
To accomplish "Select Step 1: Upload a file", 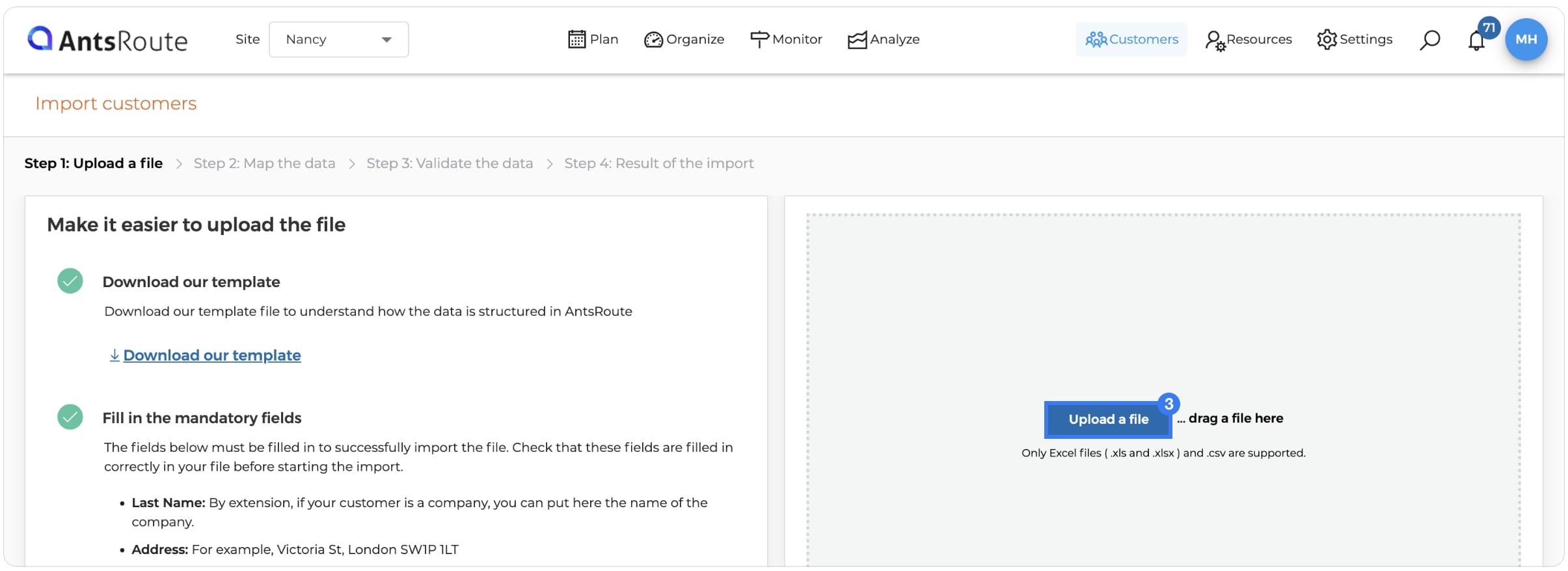I will 94,163.
